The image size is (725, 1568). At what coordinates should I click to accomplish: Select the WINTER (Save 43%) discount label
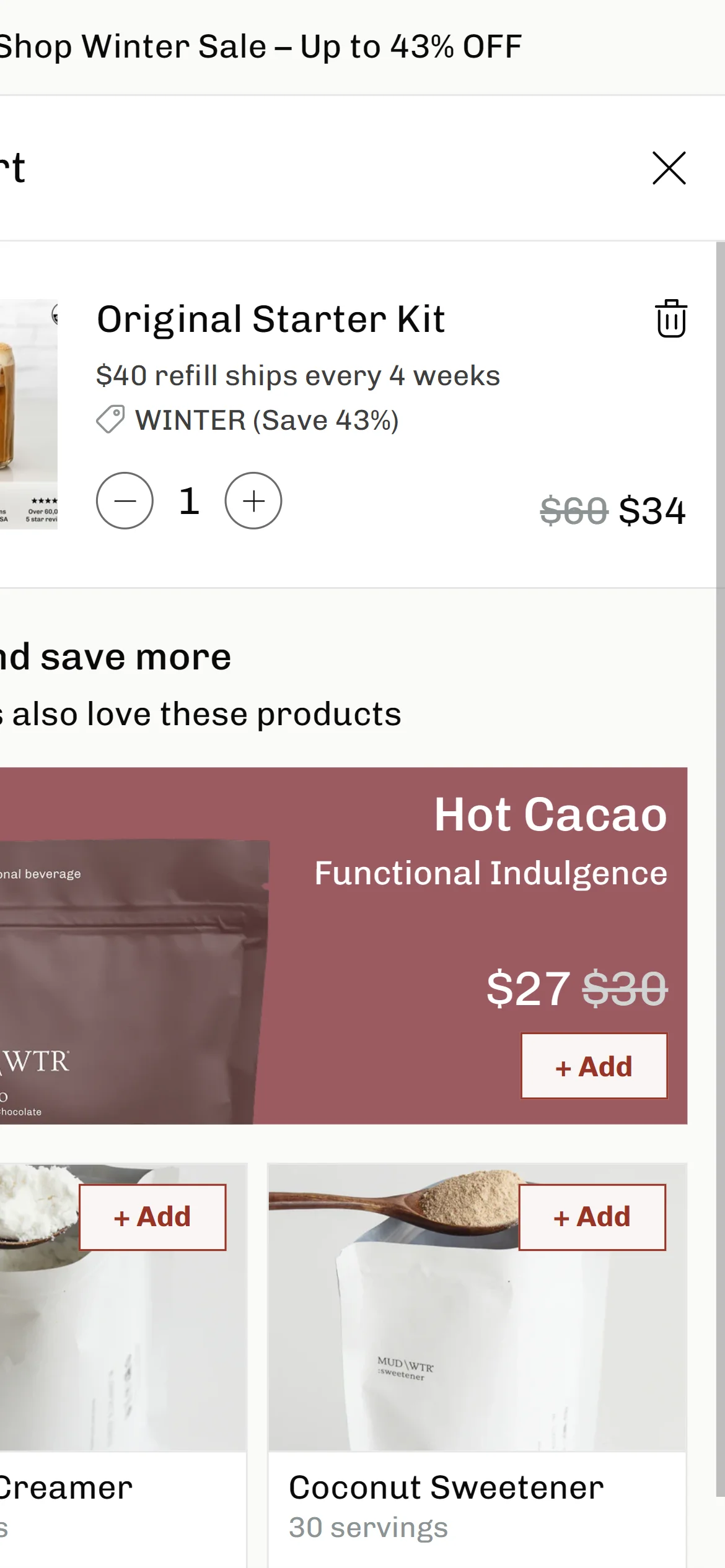pos(267,420)
